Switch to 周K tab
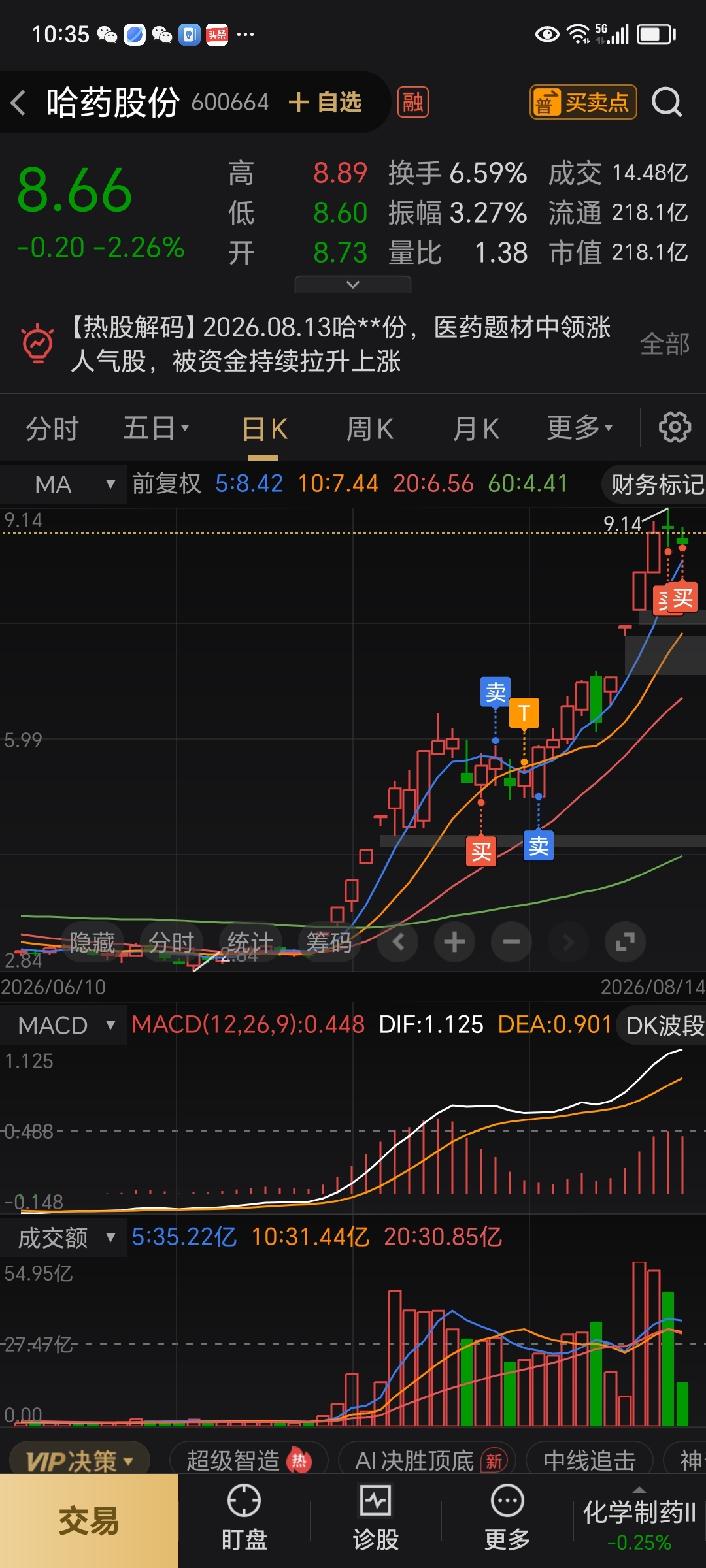This screenshot has height=1568, width=706. coord(370,429)
